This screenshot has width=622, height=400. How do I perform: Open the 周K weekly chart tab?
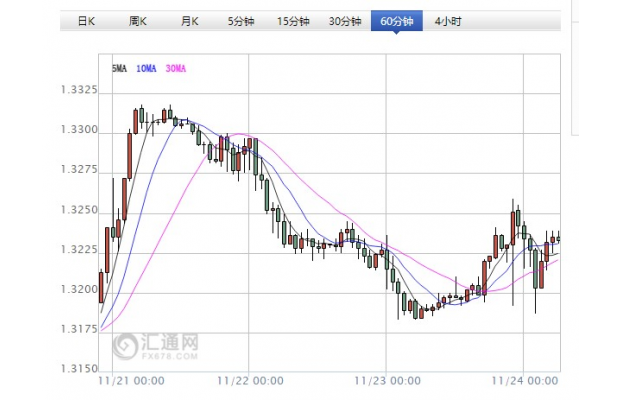click(x=138, y=21)
